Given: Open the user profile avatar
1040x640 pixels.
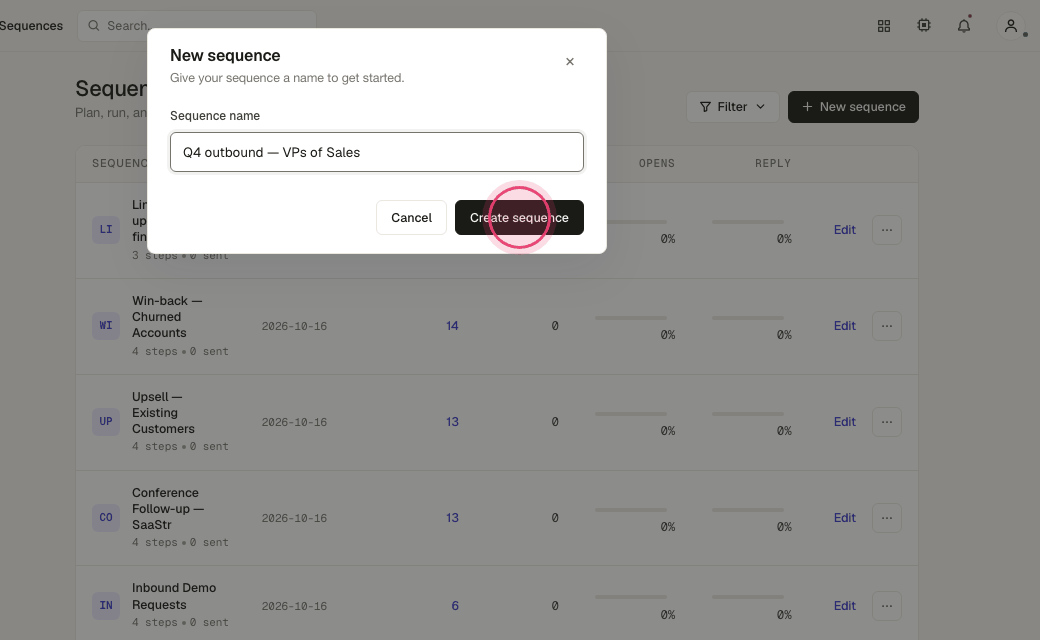Looking at the screenshot, I should 1011,26.
